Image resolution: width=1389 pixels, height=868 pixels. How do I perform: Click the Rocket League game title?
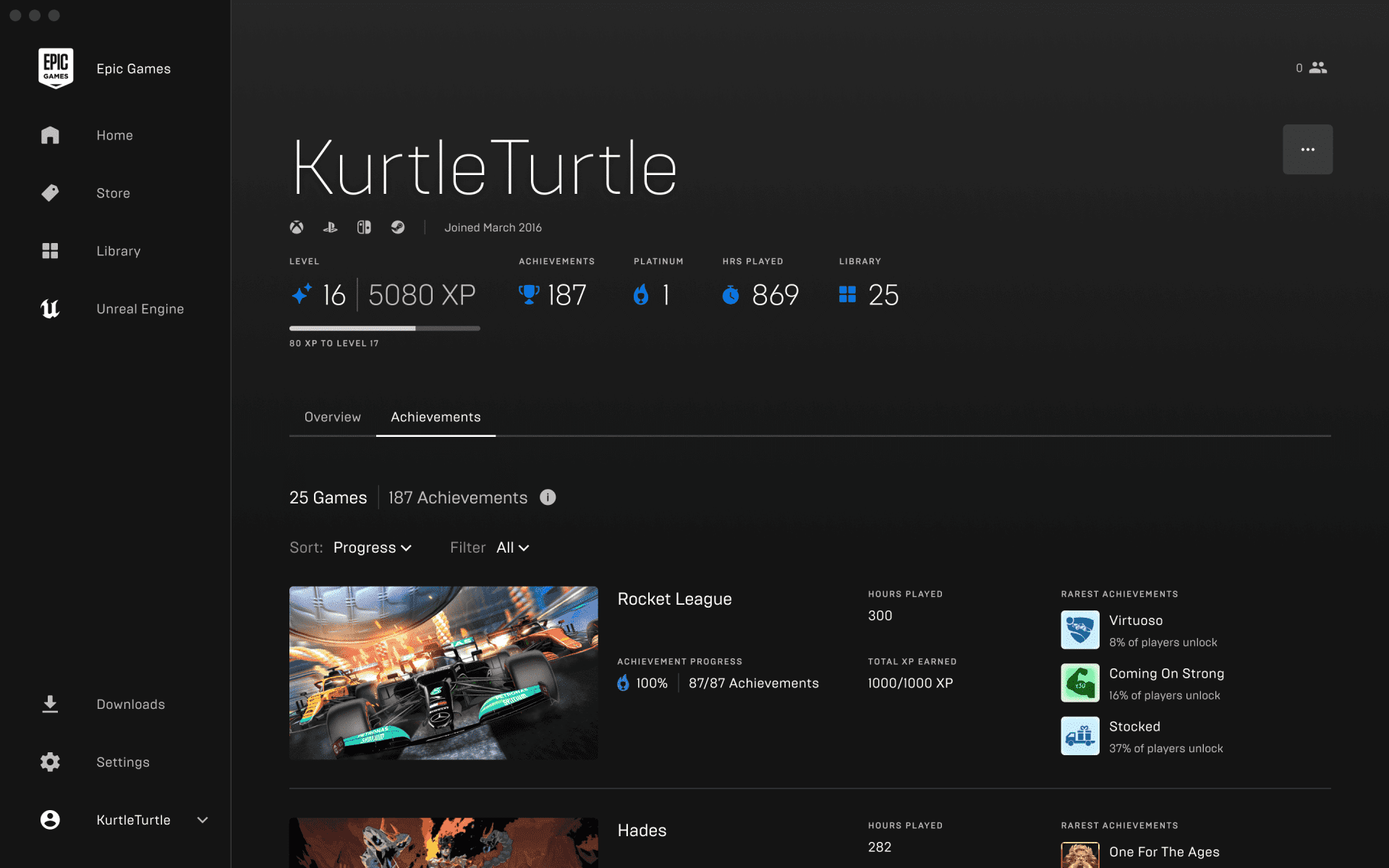point(674,599)
